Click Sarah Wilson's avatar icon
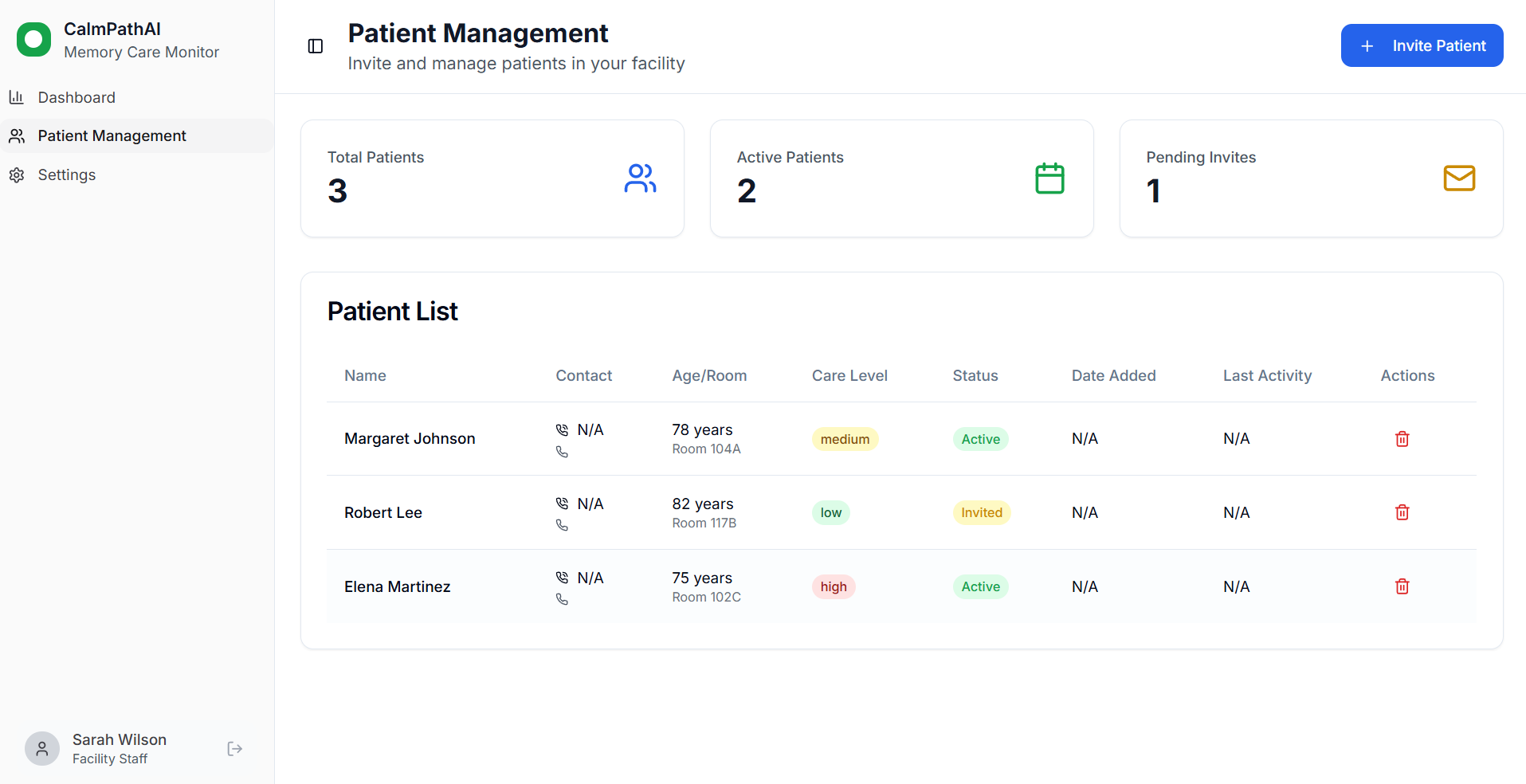The height and width of the screenshot is (784, 1526). pos(42,749)
